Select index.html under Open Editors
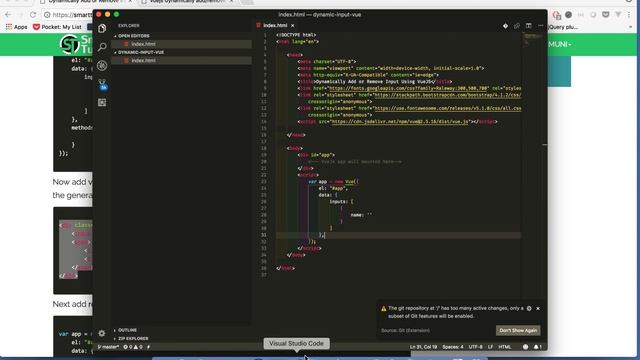The width and height of the screenshot is (640, 360). [x=182, y=44]
